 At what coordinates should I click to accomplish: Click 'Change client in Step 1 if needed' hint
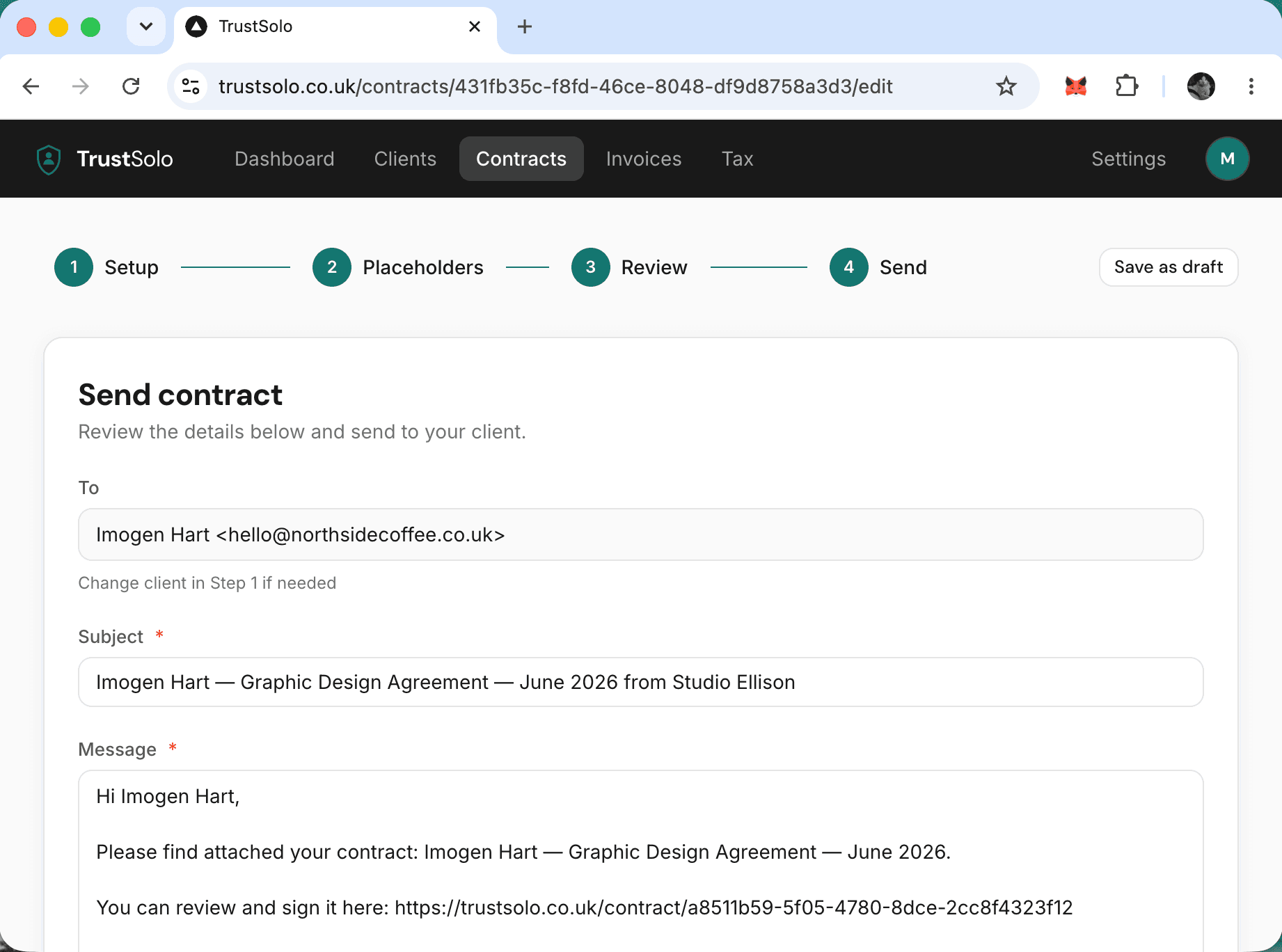[207, 583]
